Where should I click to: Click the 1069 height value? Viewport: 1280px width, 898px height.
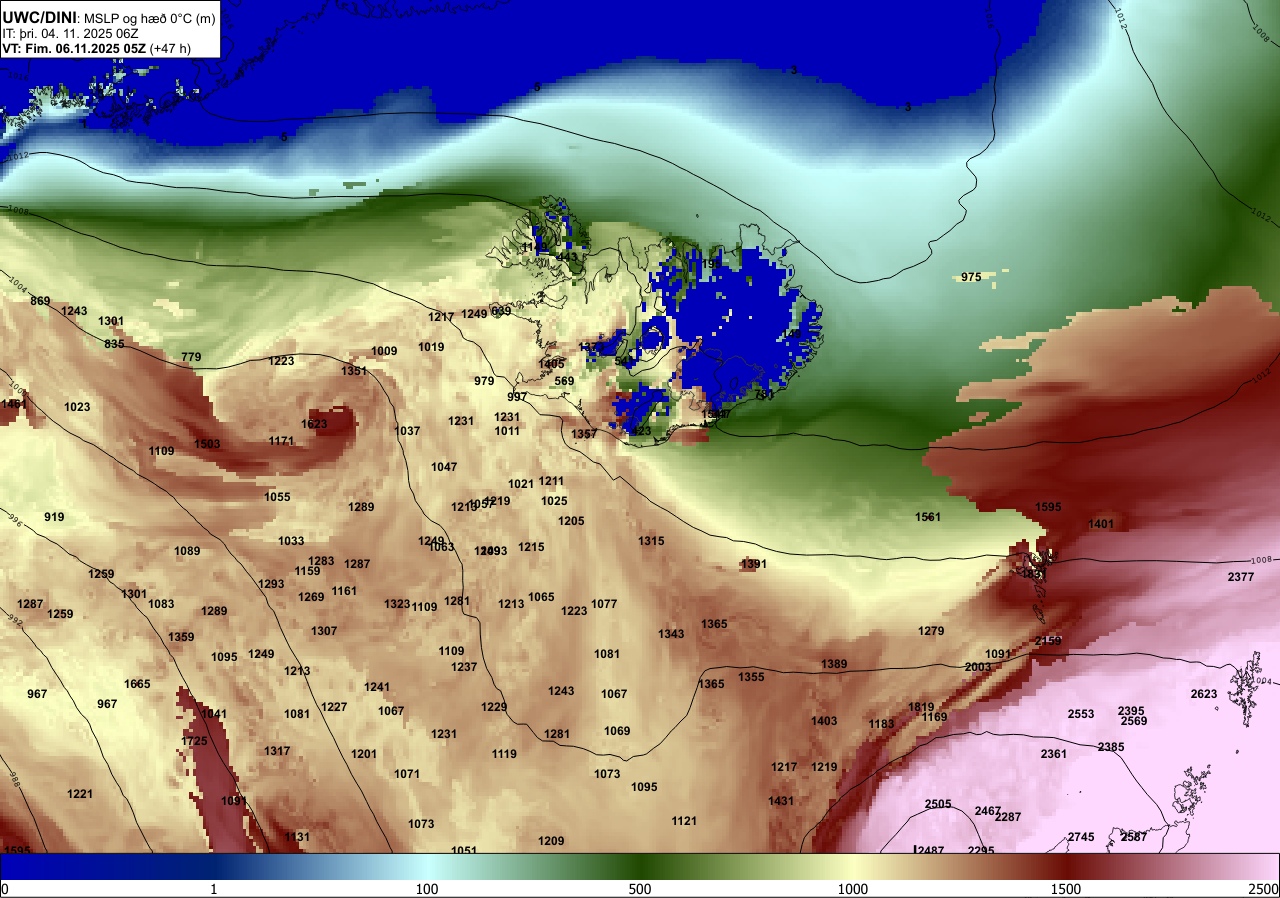coord(617,731)
